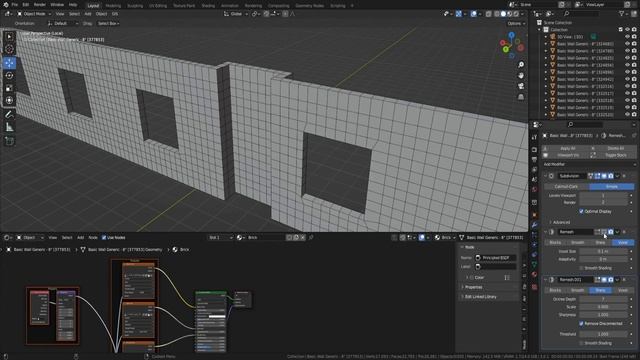Screen dimensions: 640x360
Task: Click the viewport pan hand icon
Action: [x=521, y=76]
